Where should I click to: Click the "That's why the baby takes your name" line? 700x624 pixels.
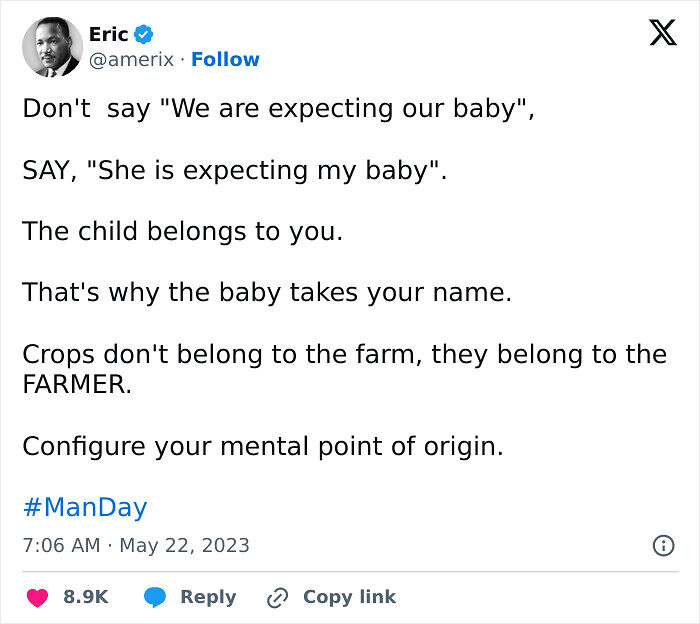267,294
